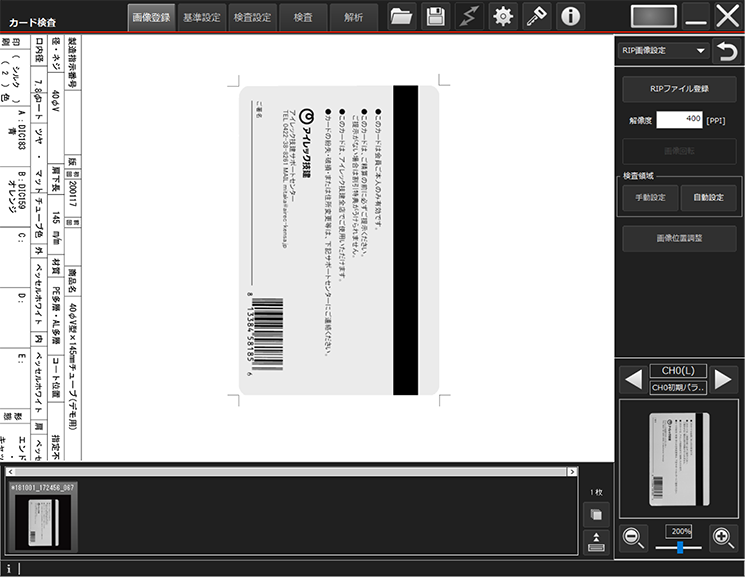Click the stacked pages icon beside thumbnails

coord(596,515)
